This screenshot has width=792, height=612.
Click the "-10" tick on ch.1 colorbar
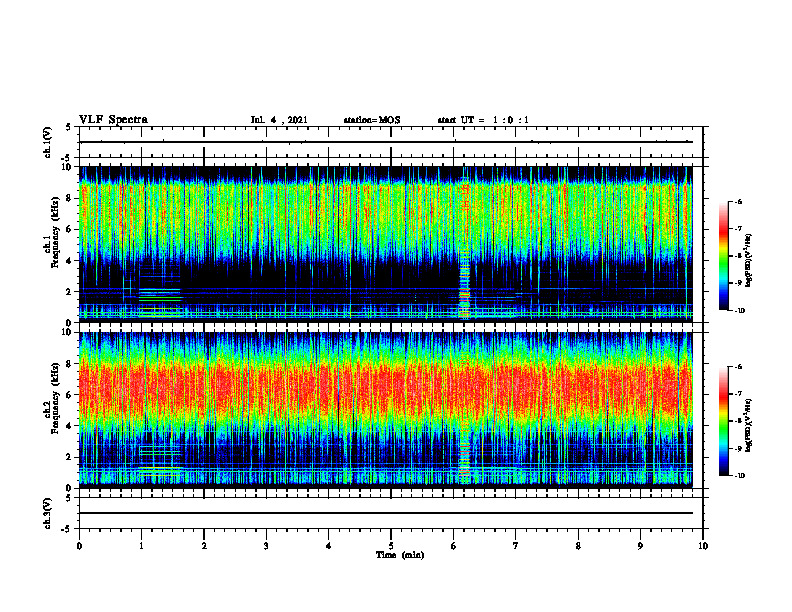739,311
